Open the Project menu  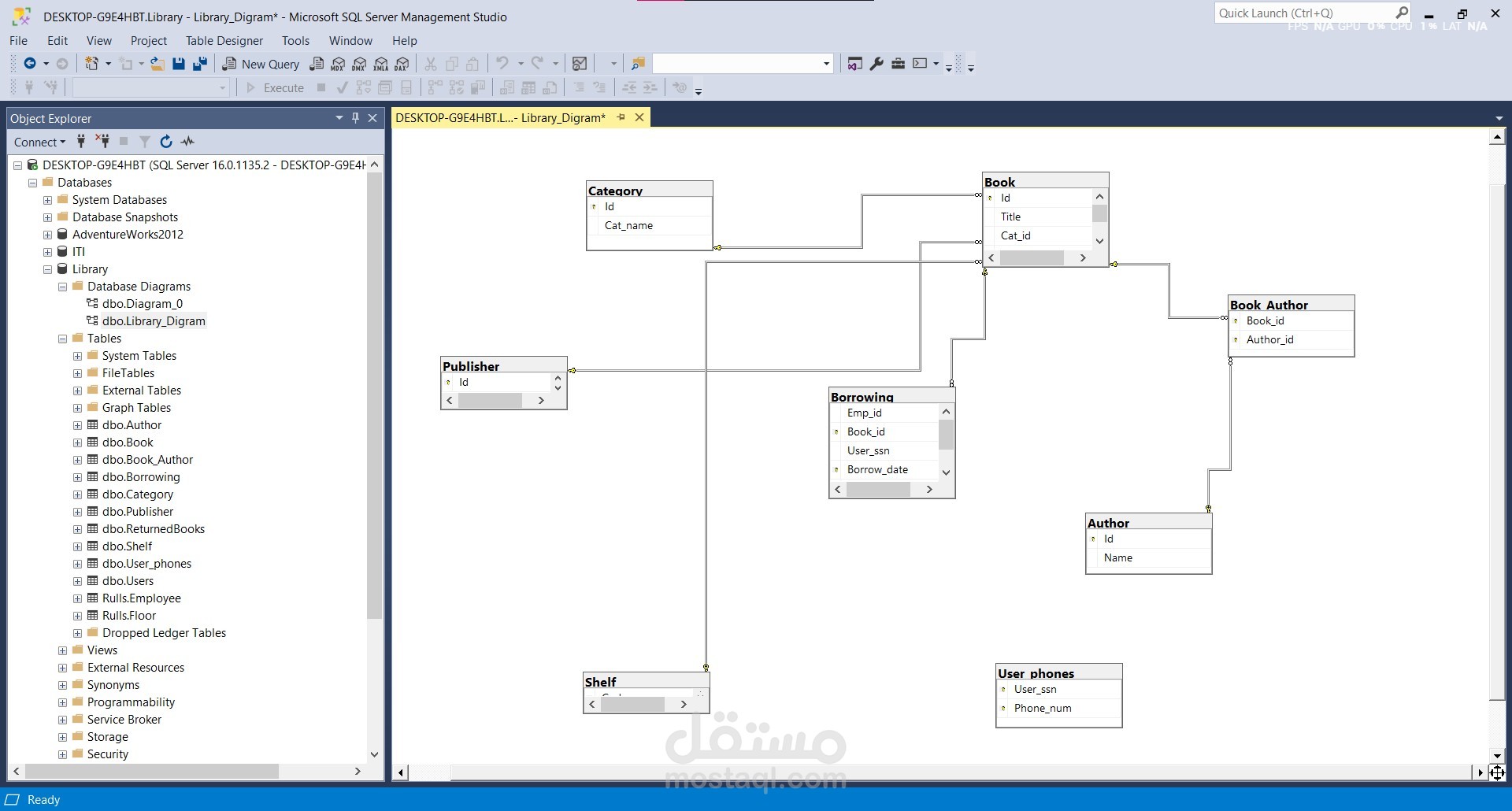(x=149, y=40)
